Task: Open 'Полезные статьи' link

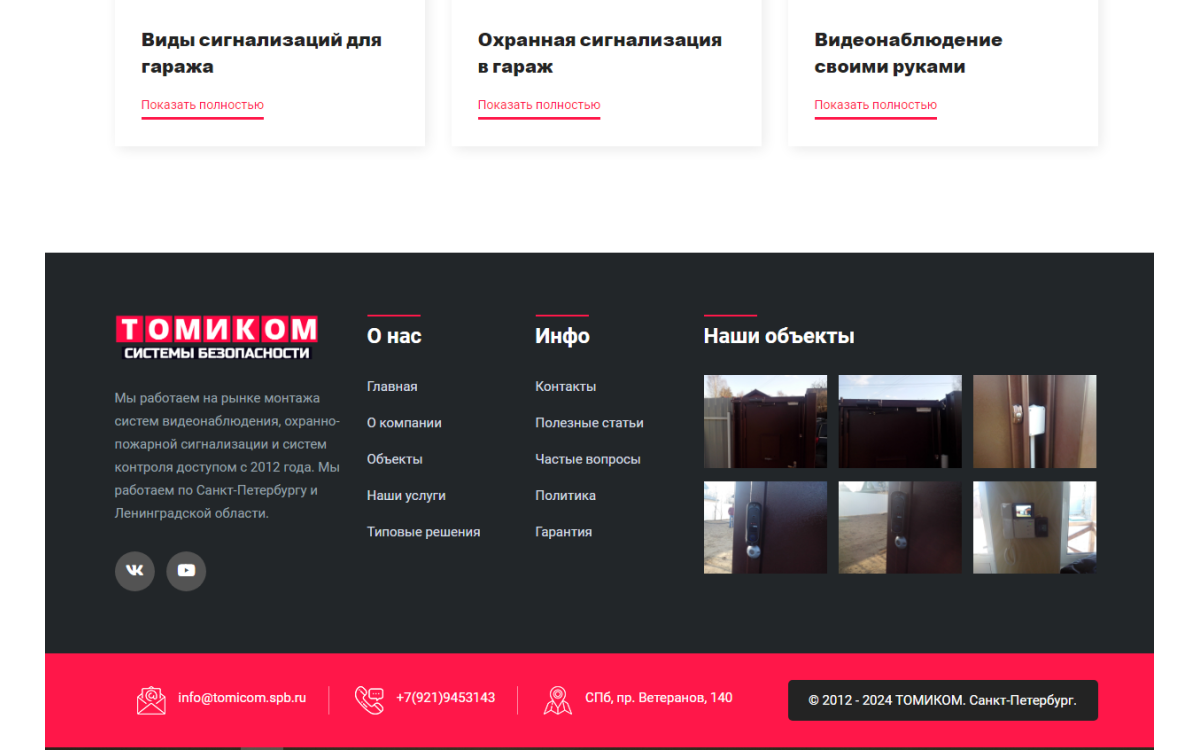Action: [589, 423]
